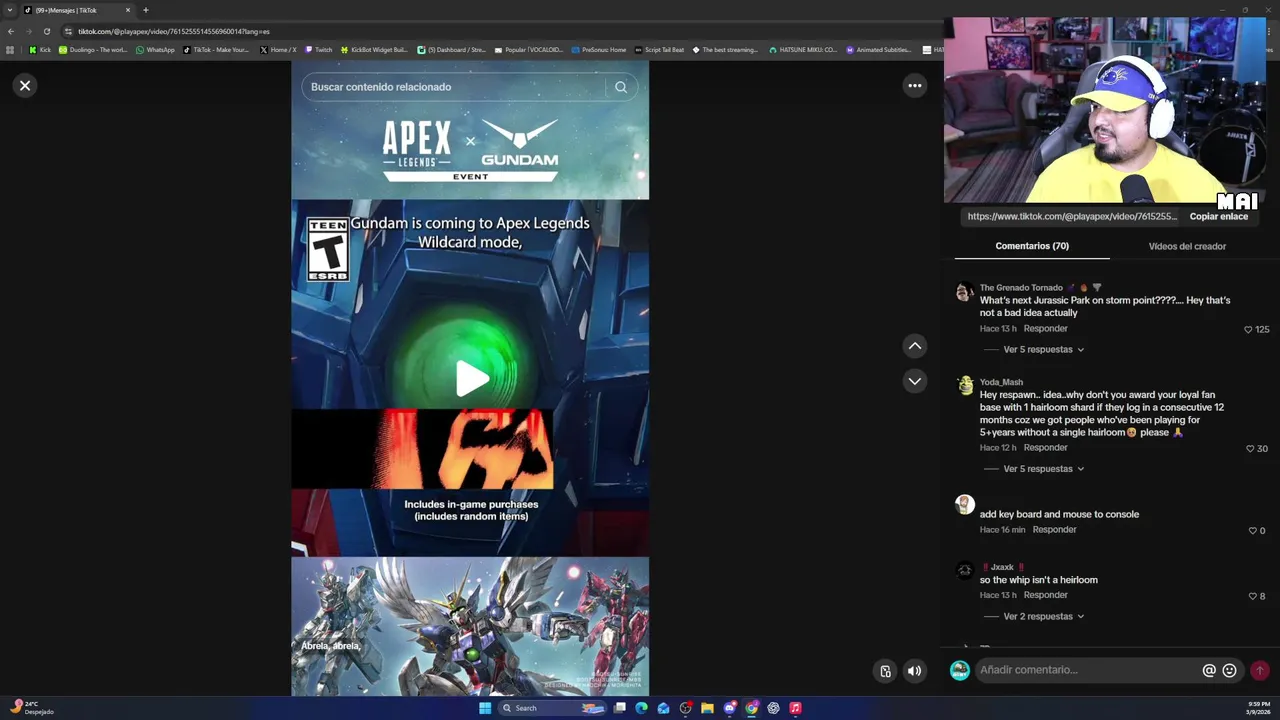Image resolution: width=1280 pixels, height=720 pixels.
Task: Open Task View on the taskbar
Action: click(x=620, y=708)
